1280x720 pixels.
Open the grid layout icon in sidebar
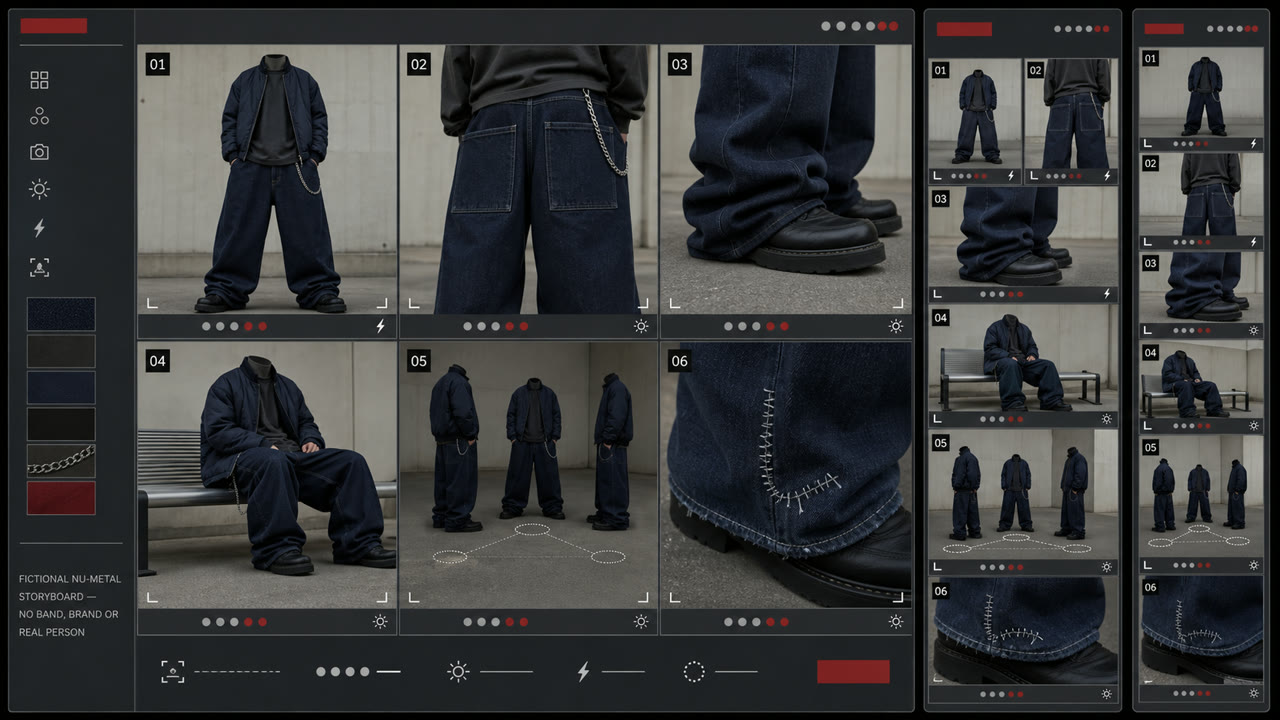coord(39,80)
